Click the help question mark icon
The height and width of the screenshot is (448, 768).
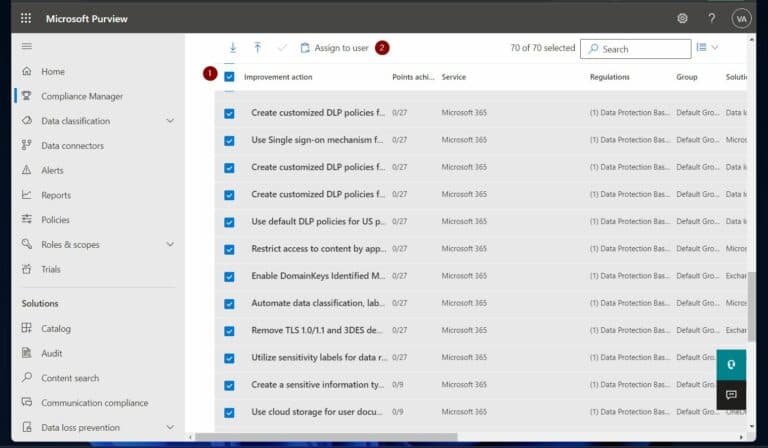[x=712, y=19]
